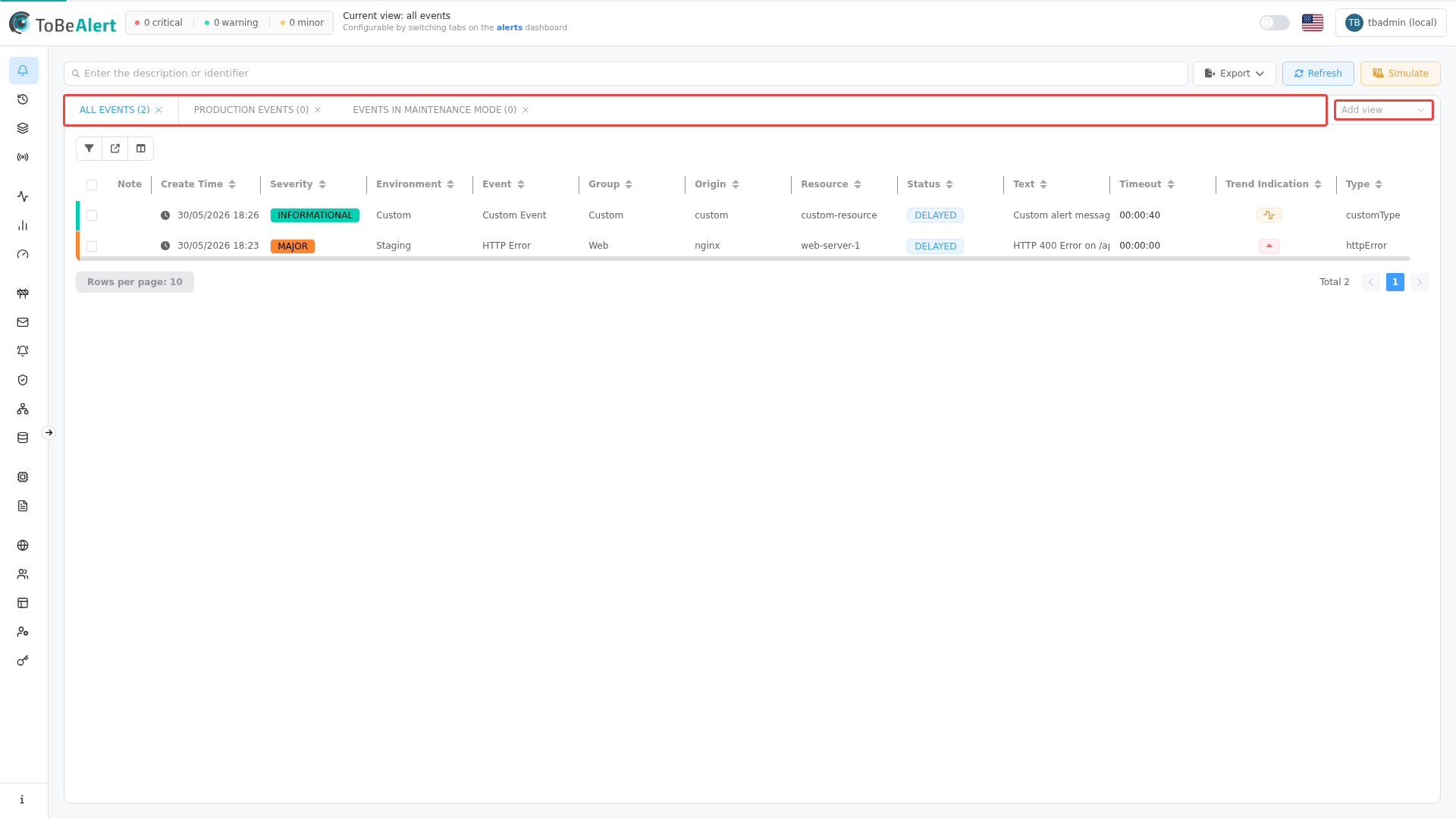Viewport: 1456px width, 819px height.
Task: Check the select-all header checkbox
Action: pos(92,185)
